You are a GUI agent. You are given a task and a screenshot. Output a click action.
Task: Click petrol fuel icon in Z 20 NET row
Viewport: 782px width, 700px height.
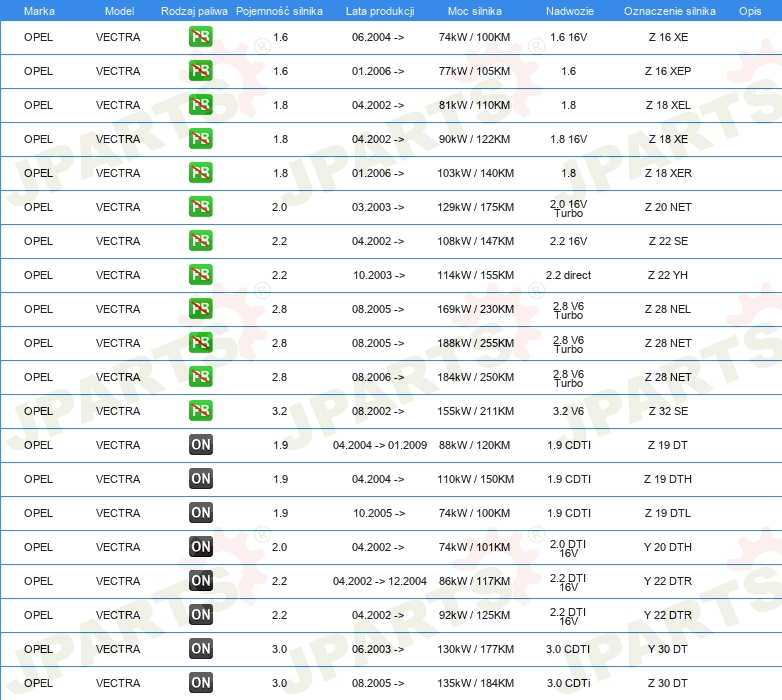coord(200,207)
